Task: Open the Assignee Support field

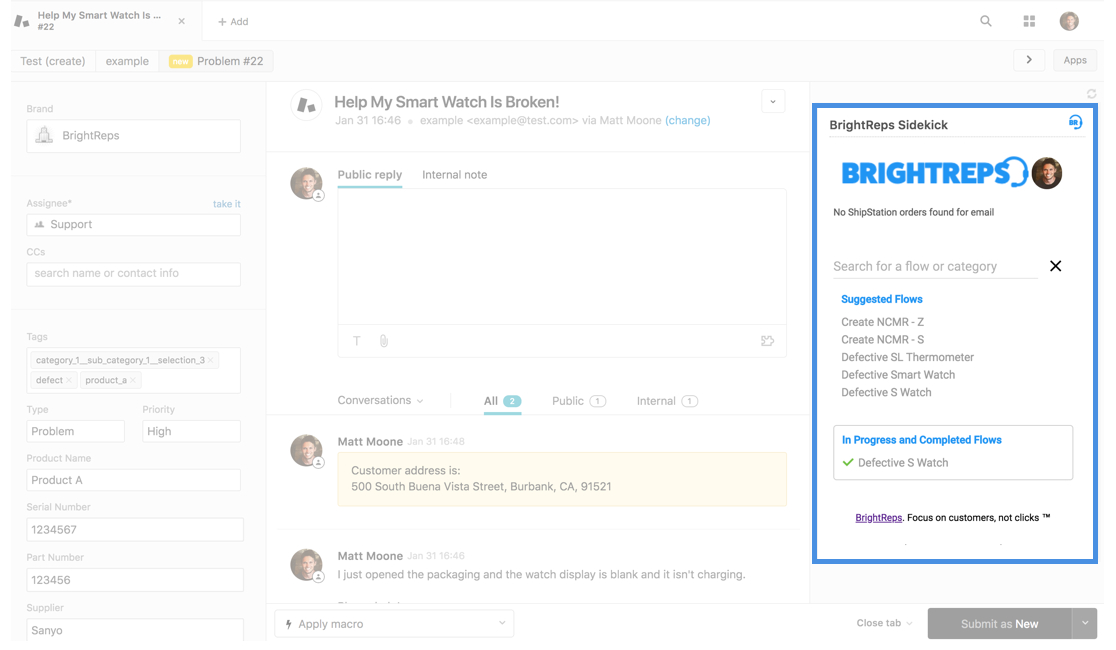Action: click(134, 224)
